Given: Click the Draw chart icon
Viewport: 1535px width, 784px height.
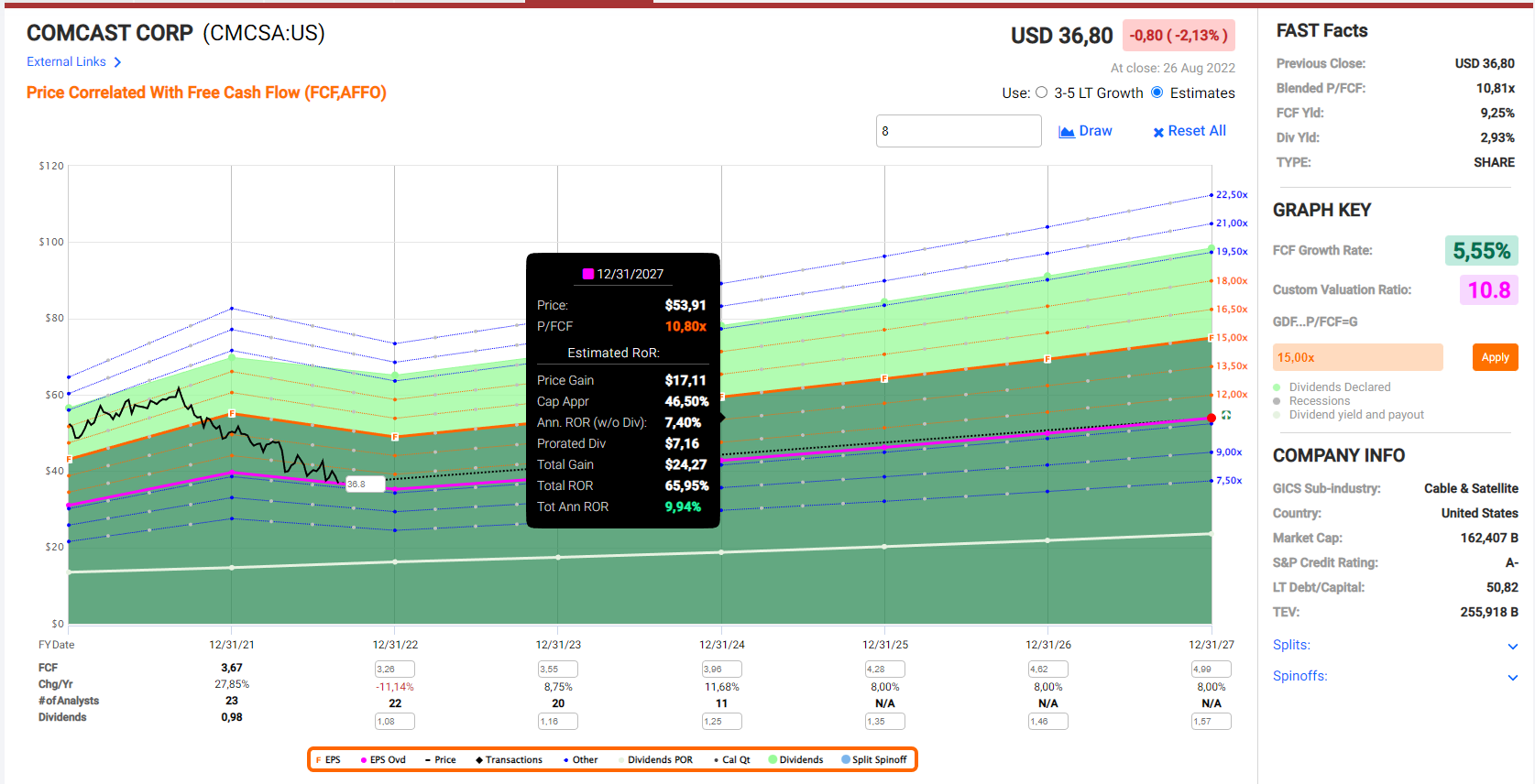Looking at the screenshot, I should pyautogui.click(x=1067, y=132).
